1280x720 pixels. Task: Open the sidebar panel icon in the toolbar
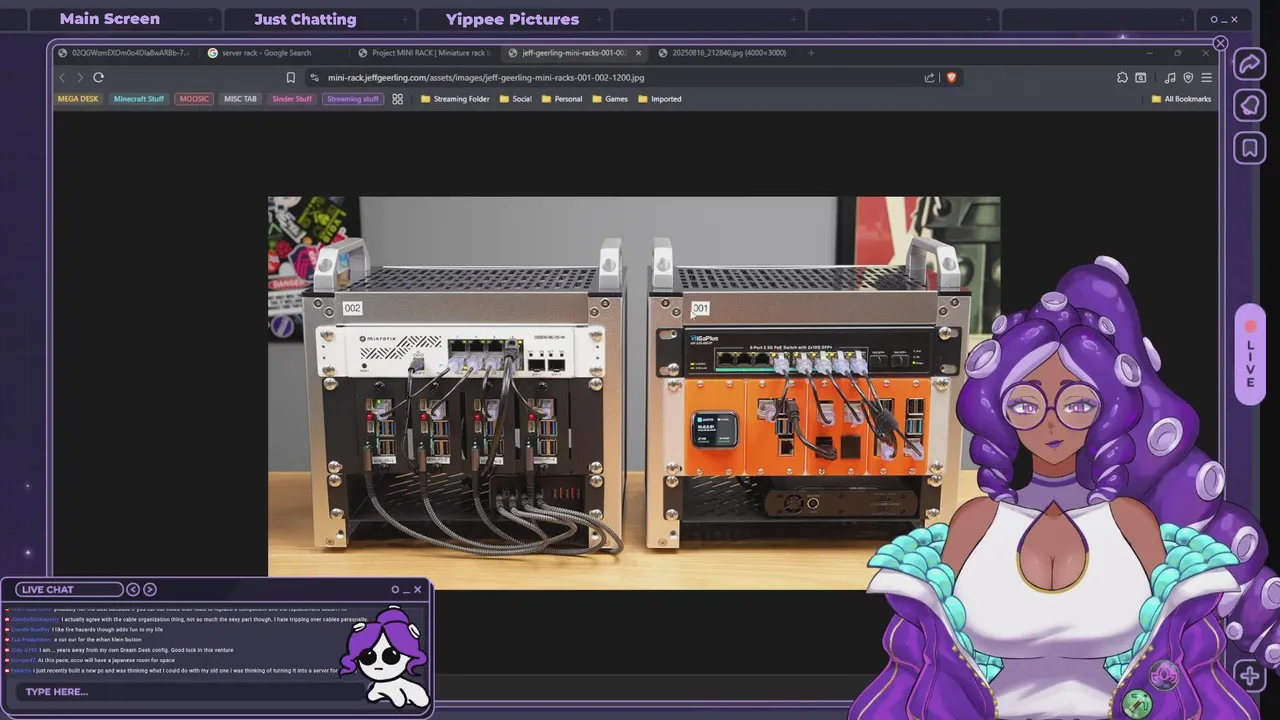click(x=1141, y=77)
